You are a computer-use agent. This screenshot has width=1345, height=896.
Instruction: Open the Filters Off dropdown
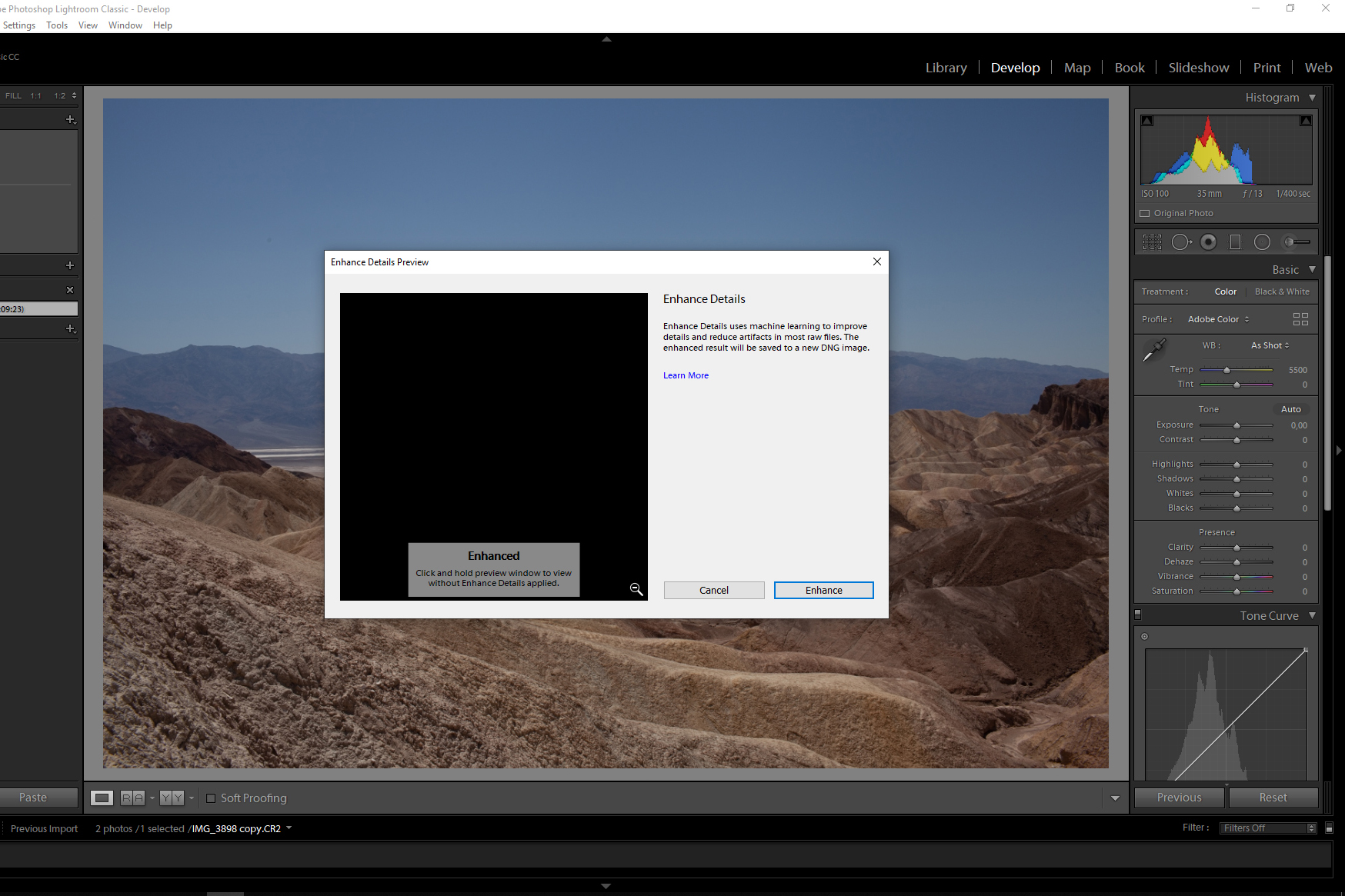click(x=1267, y=828)
